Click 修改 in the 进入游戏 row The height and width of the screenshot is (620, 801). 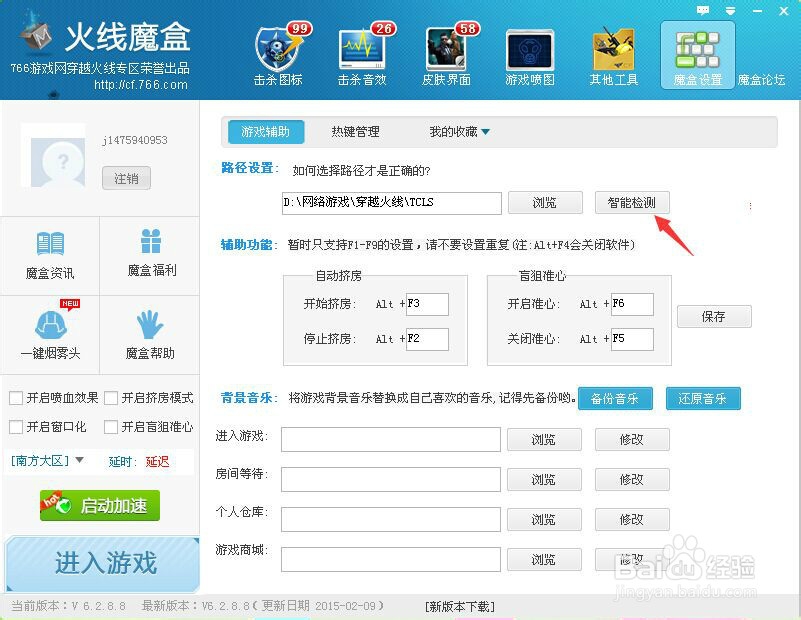632,439
